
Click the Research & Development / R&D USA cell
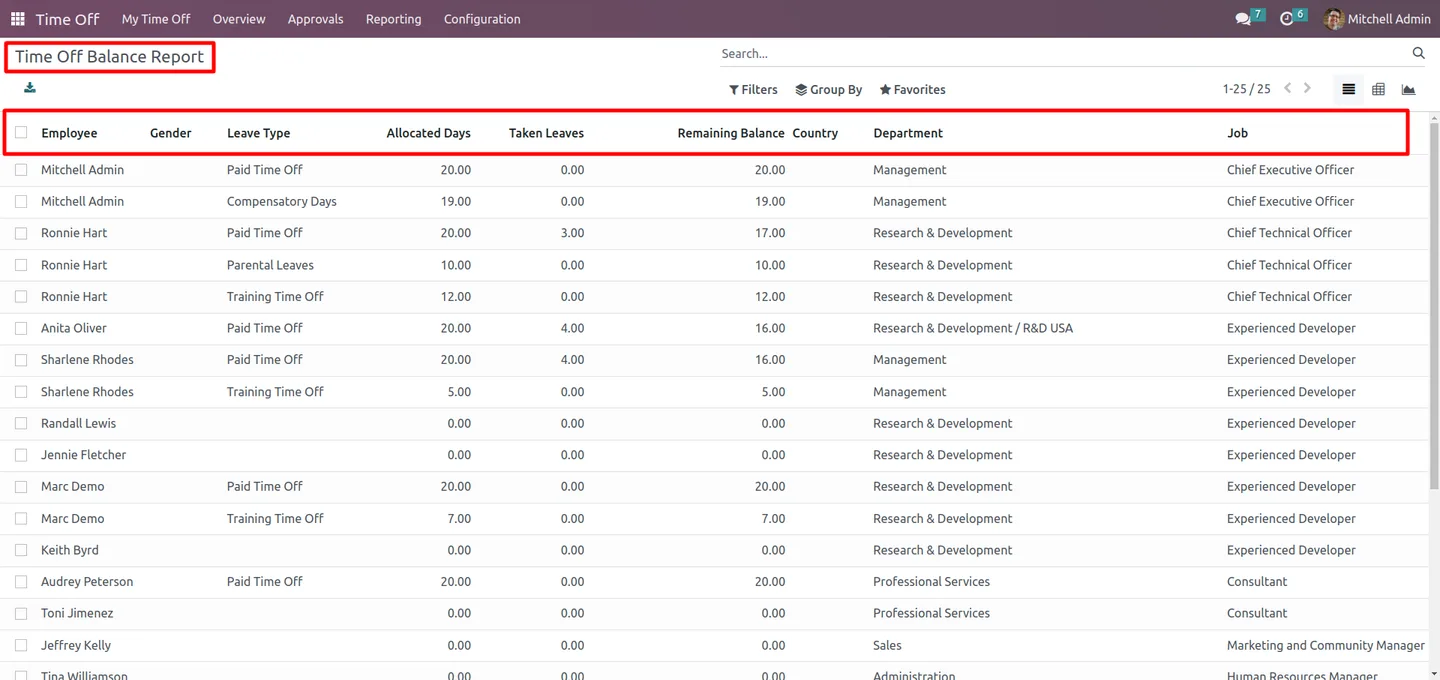pos(973,328)
